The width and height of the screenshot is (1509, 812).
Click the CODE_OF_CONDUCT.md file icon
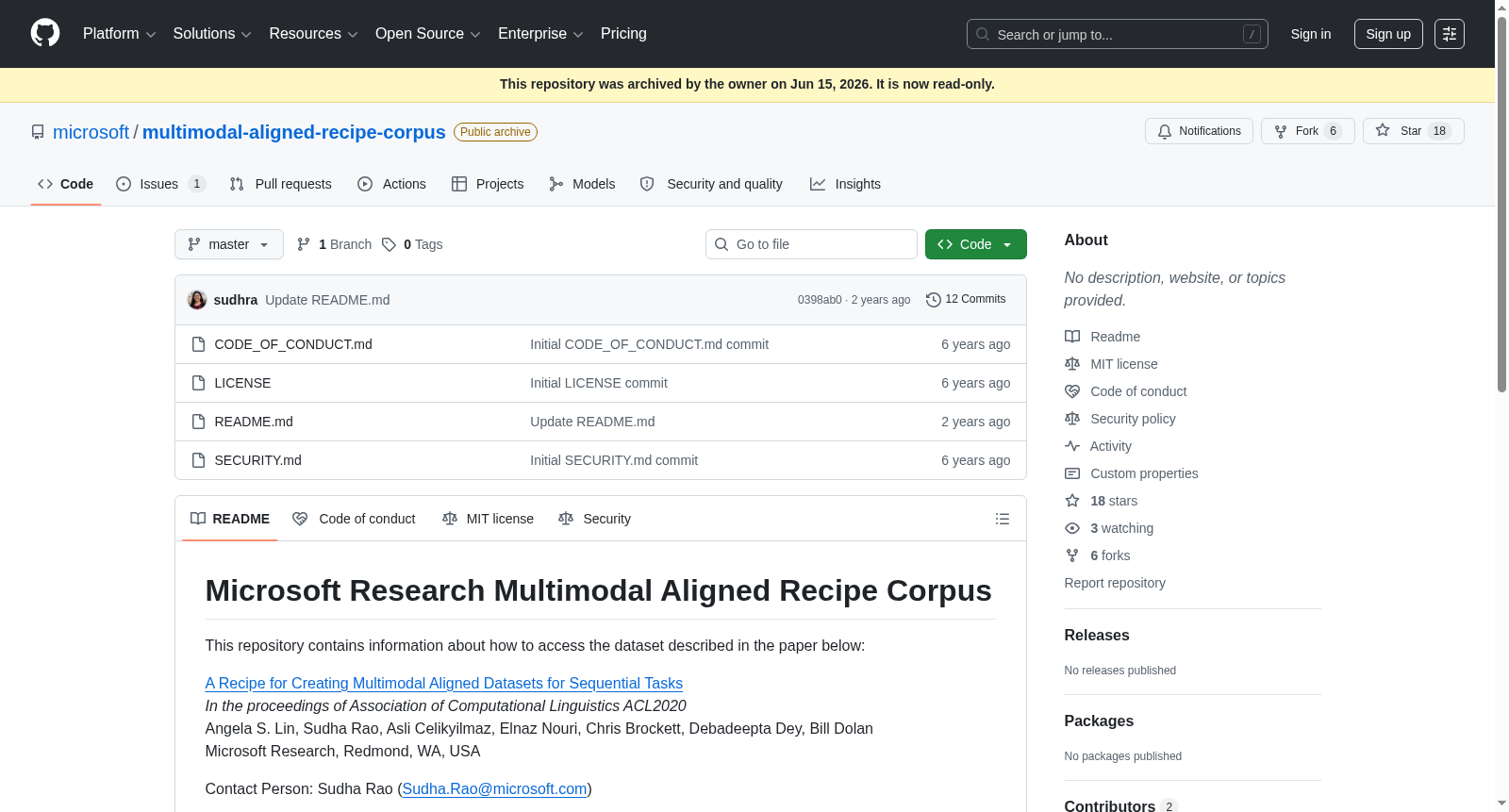coord(198,344)
